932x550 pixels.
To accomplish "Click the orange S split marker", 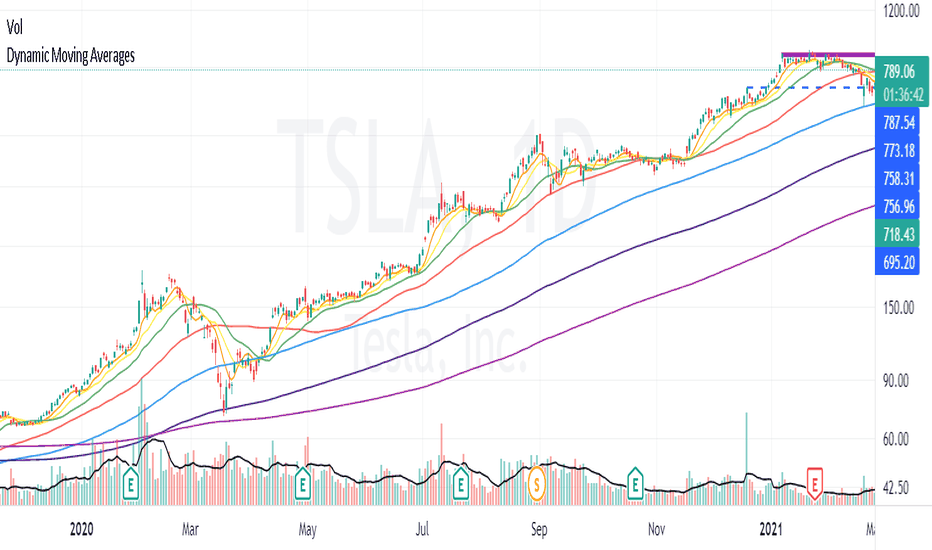I will pos(537,485).
